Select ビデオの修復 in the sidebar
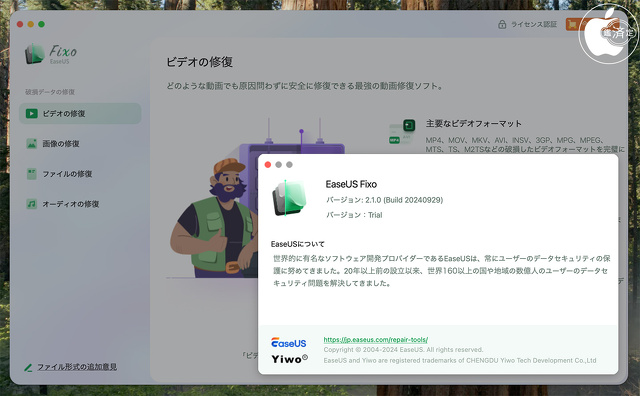Viewport: 640px width, 396px height. click(80, 113)
